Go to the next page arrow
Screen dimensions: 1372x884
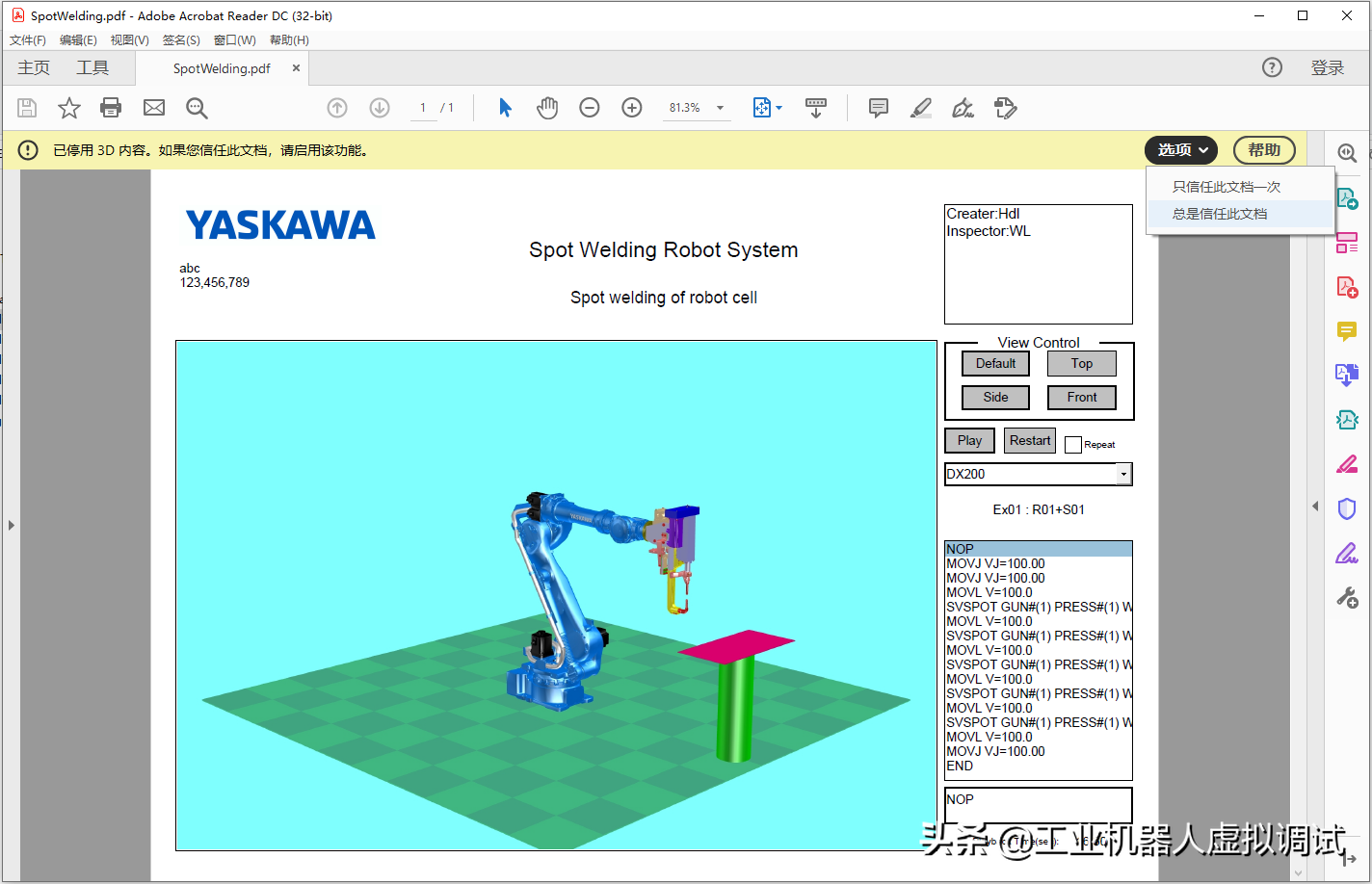pyautogui.click(x=380, y=108)
